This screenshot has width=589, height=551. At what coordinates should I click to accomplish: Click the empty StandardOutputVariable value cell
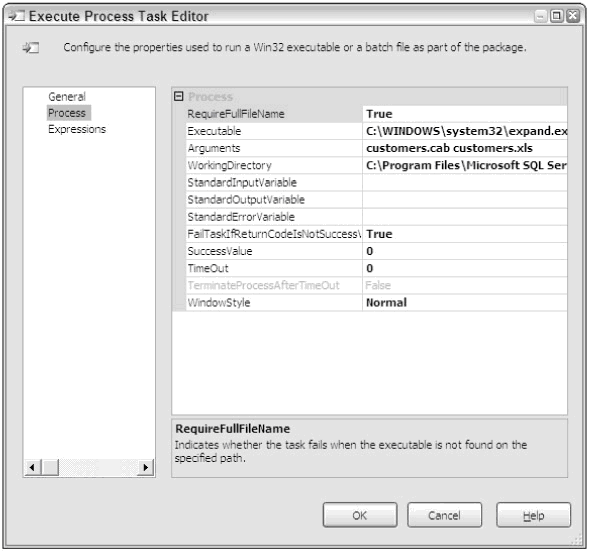465,200
